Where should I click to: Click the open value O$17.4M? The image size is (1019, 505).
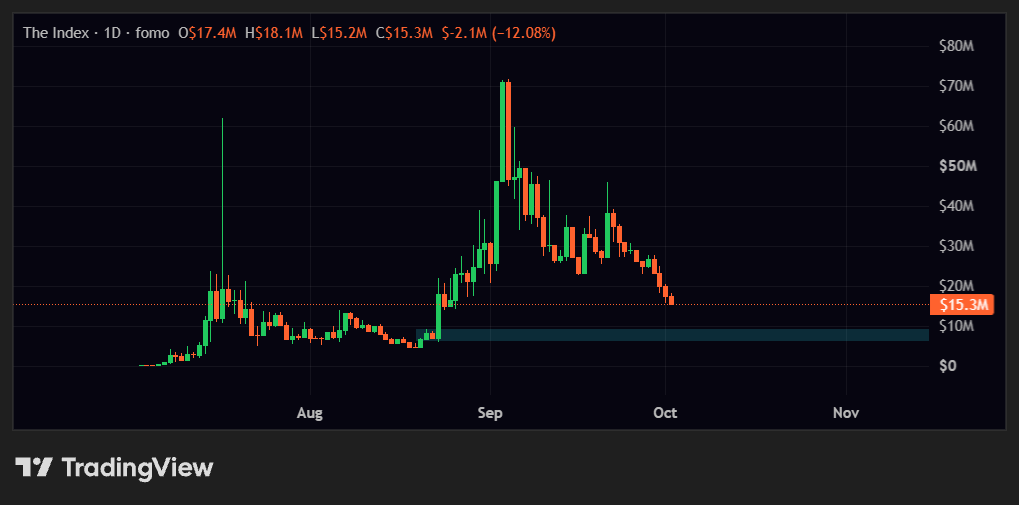point(207,33)
